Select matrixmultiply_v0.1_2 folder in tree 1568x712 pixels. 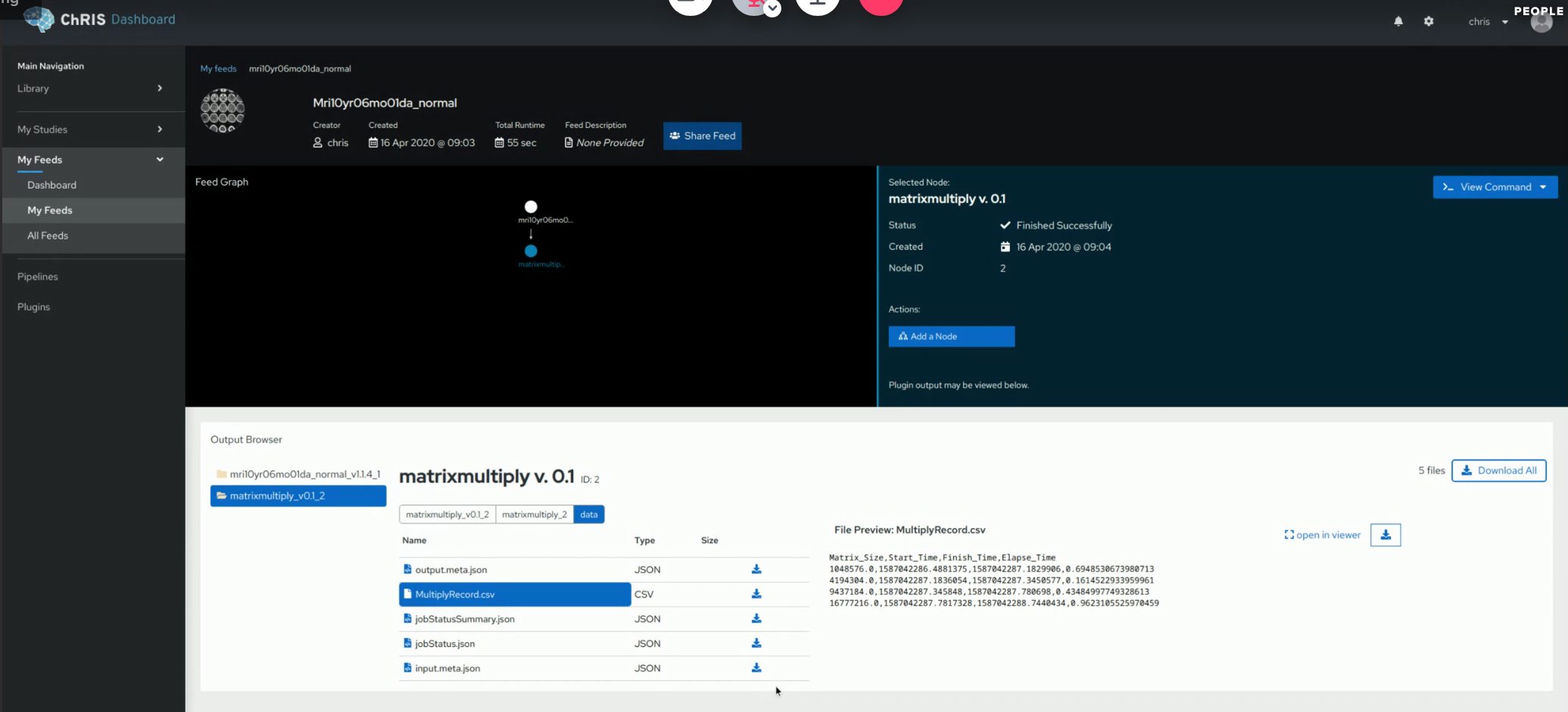(298, 495)
